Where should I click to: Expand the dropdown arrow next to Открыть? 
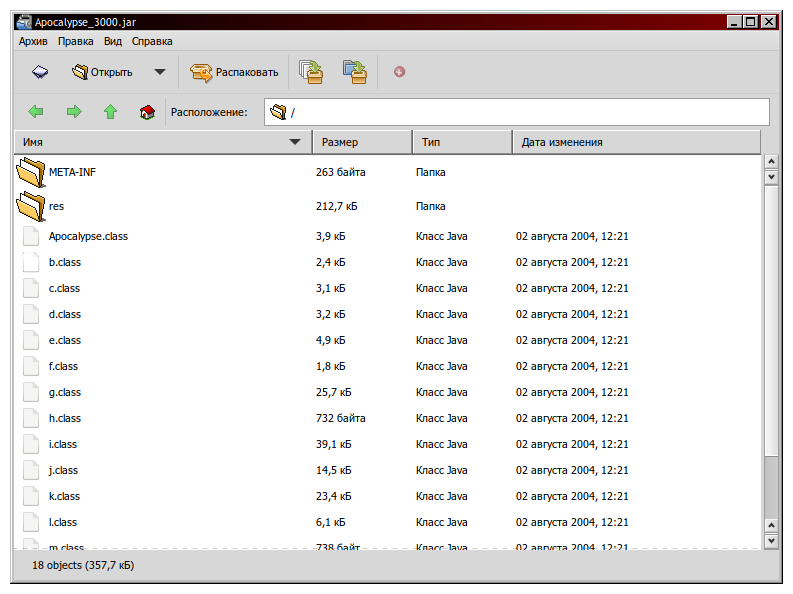160,72
